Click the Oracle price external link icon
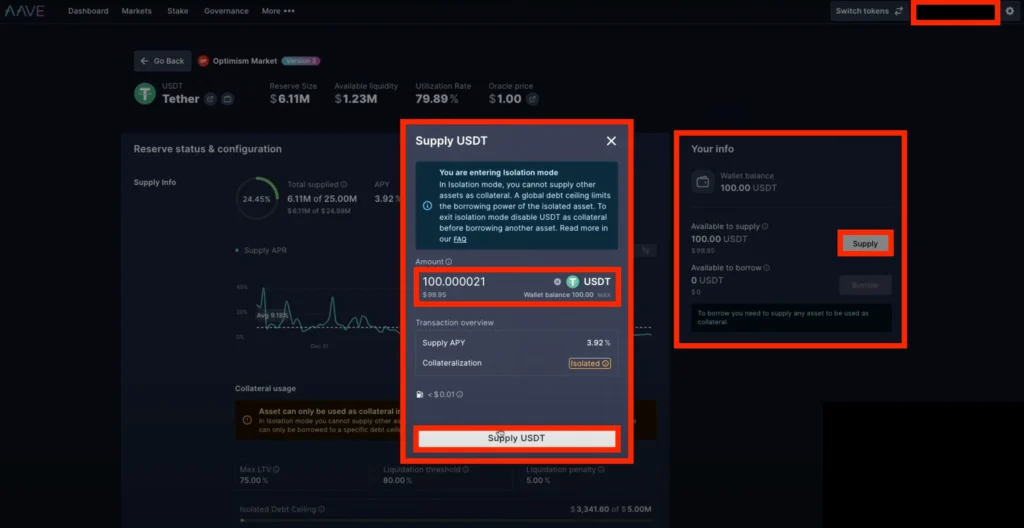This screenshot has height=528, width=1024. pyautogui.click(x=532, y=99)
